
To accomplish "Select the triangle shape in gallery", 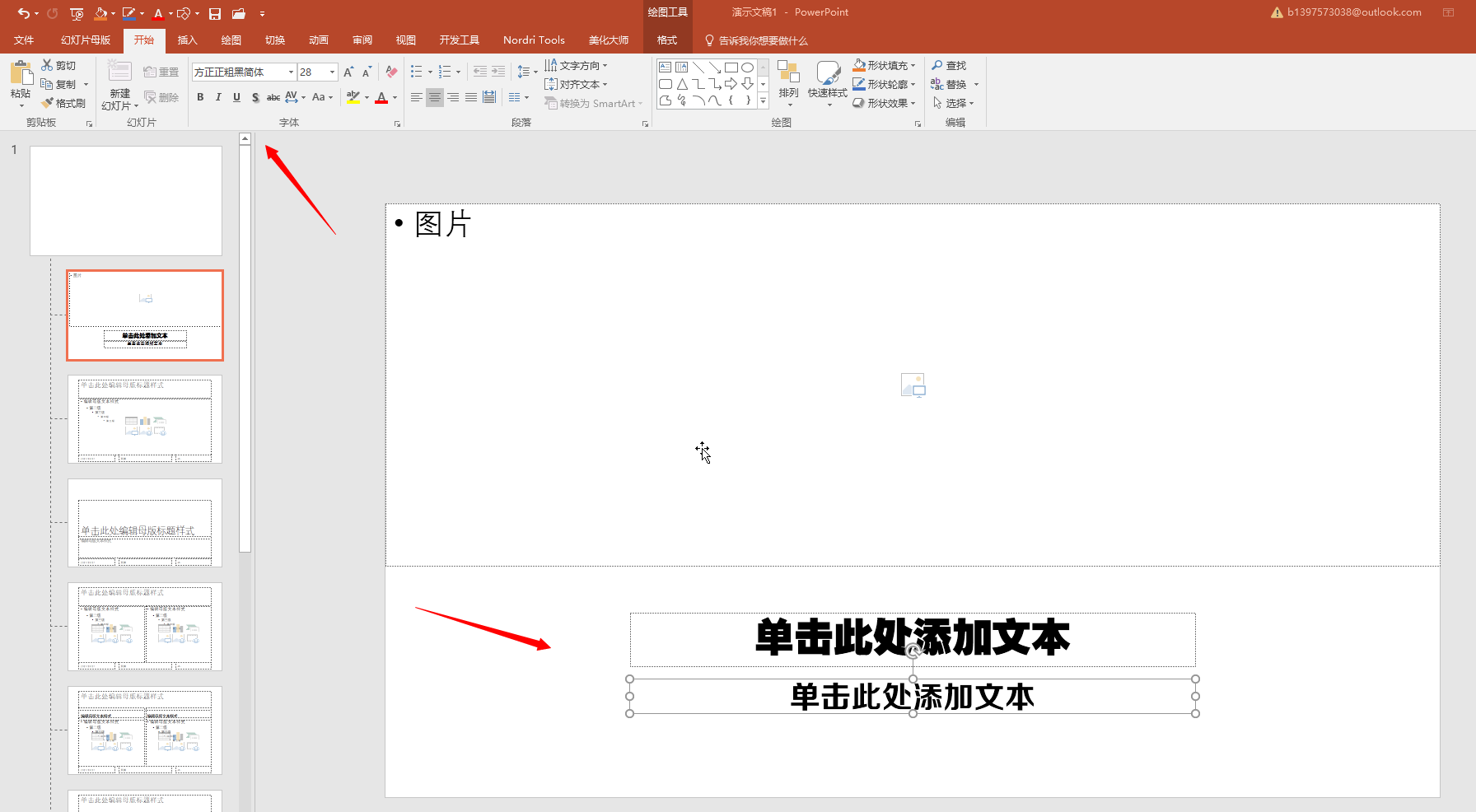I will [x=682, y=84].
